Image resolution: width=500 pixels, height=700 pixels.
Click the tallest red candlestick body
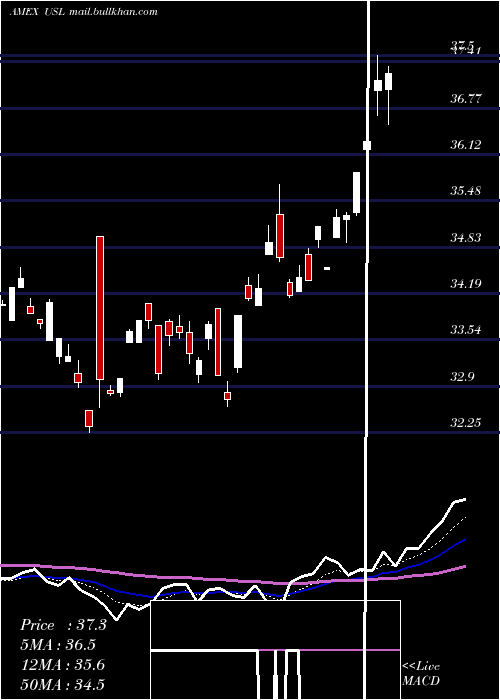coord(100,308)
